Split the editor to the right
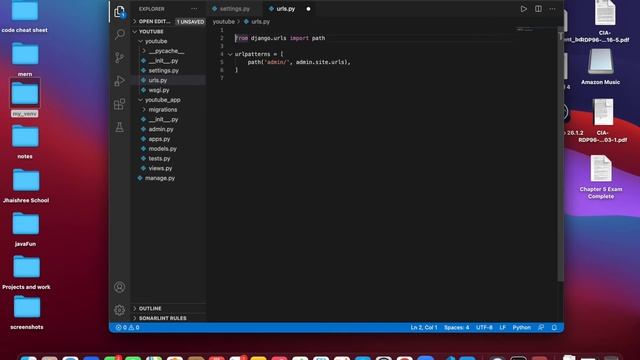Viewport: 640px width, 360px height. (538, 9)
